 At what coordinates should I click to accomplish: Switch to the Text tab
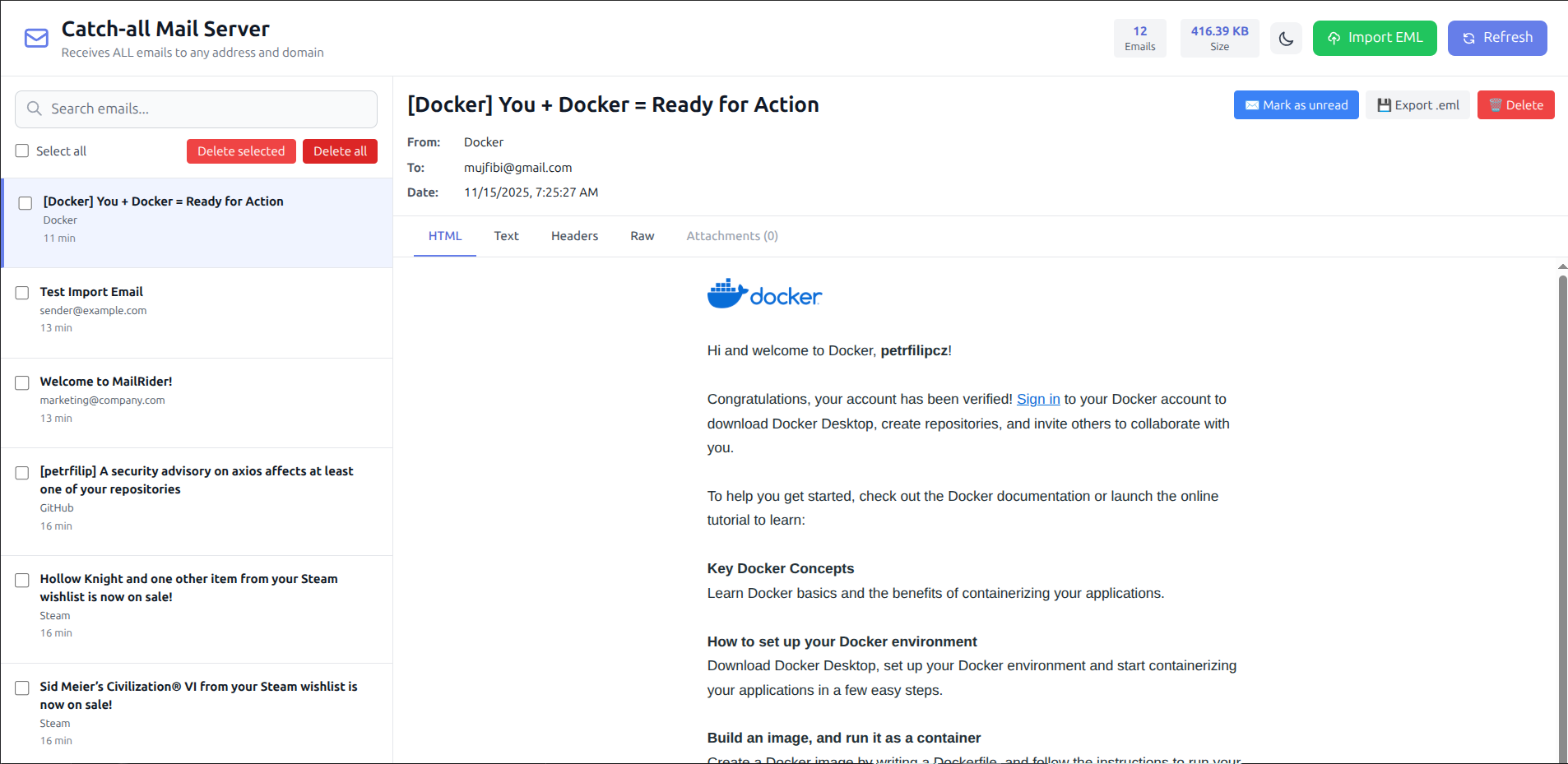click(x=506, y=235)
